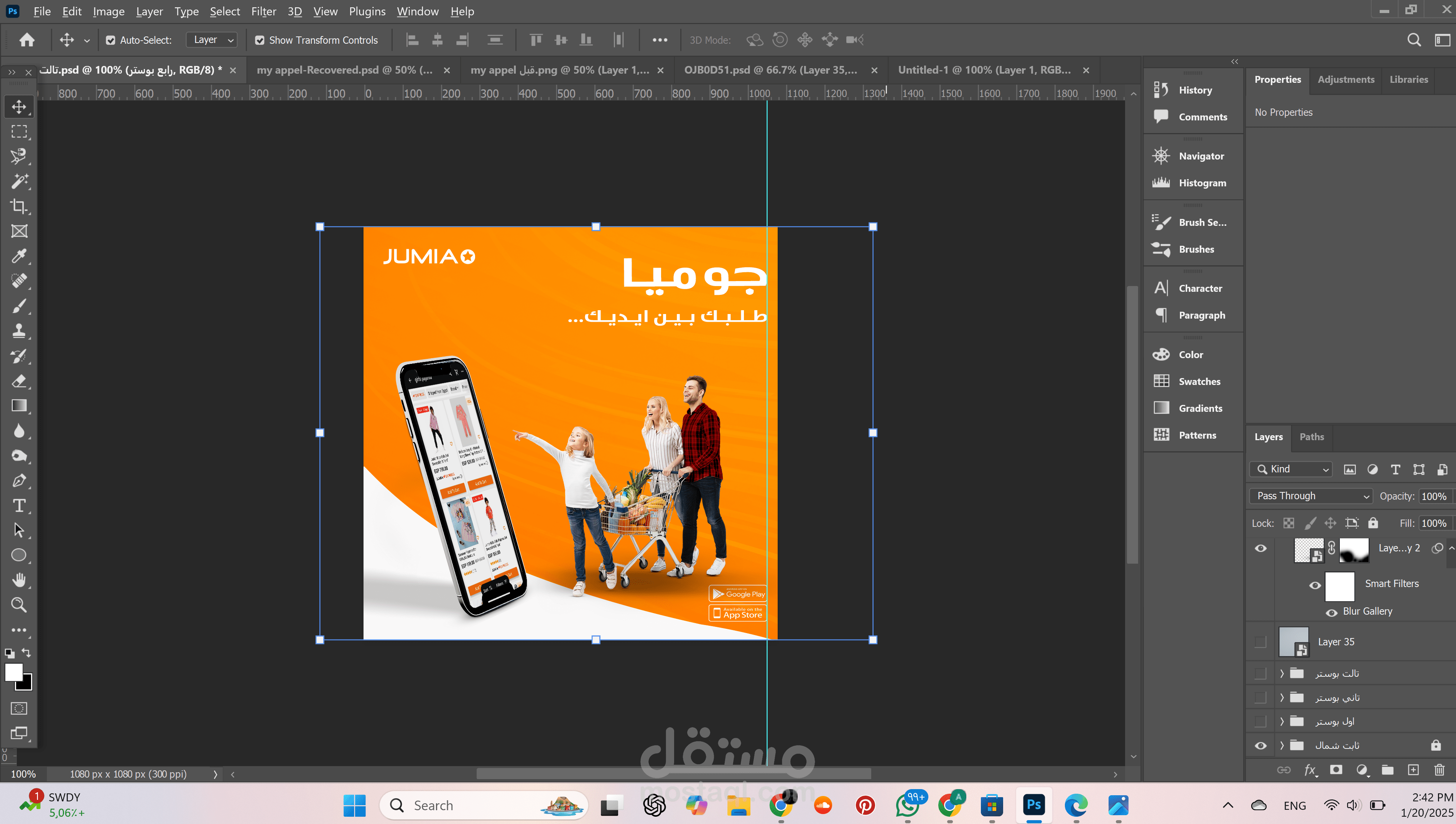Select the Crop tool
This screenshot has height=824, width=1456.
19,206
